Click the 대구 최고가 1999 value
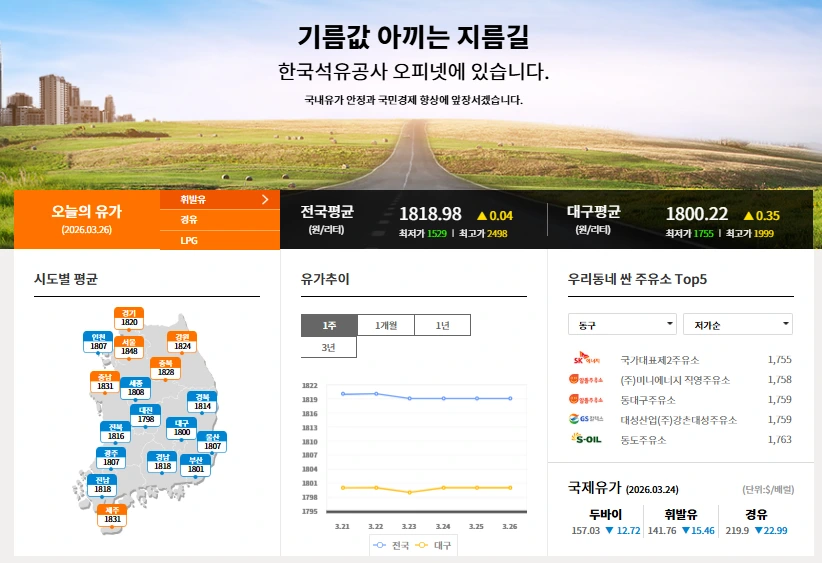 coord(764,234)
